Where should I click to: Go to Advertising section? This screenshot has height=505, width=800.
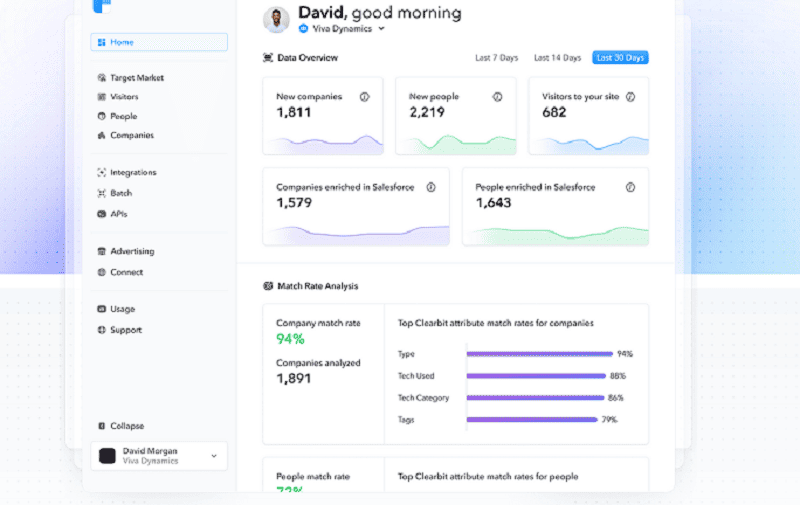pos(132,251)
